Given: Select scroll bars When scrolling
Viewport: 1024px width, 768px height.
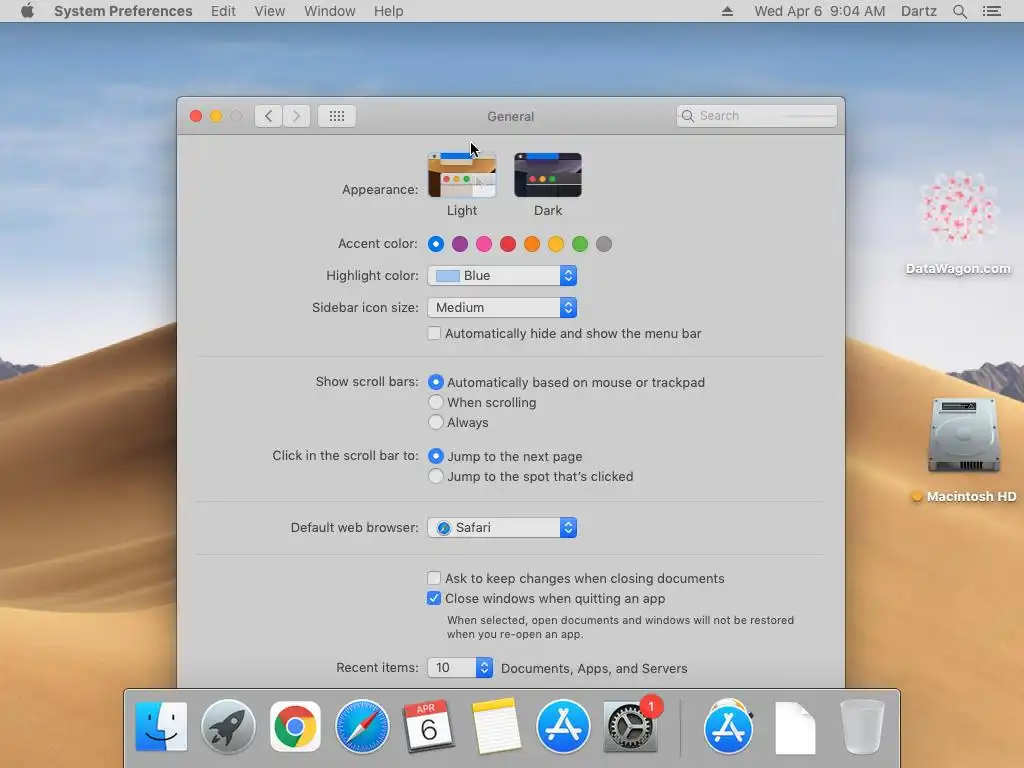Looking at the screenshot, I should [436, 402].
